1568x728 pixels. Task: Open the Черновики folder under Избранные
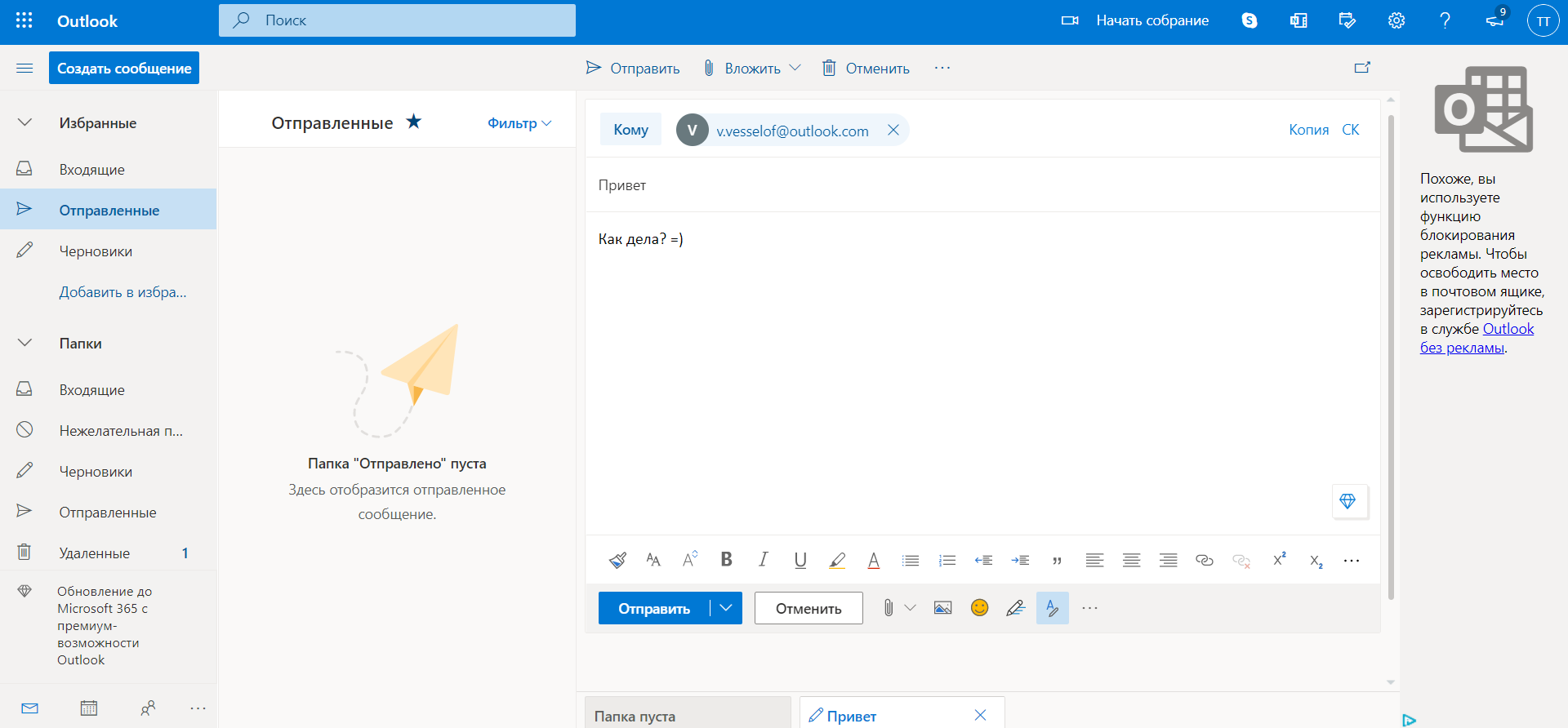tap(96, 251)
